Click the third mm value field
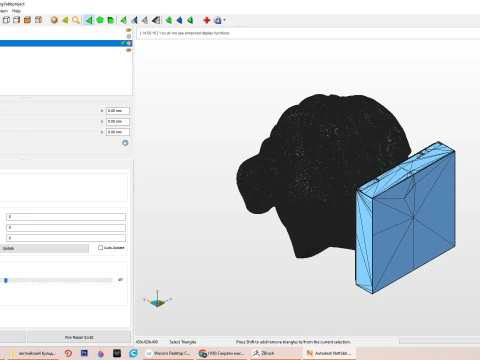Image resolution: width=480 pixels, height=360 pixels. pyautogui.click(x=118, y=132)
